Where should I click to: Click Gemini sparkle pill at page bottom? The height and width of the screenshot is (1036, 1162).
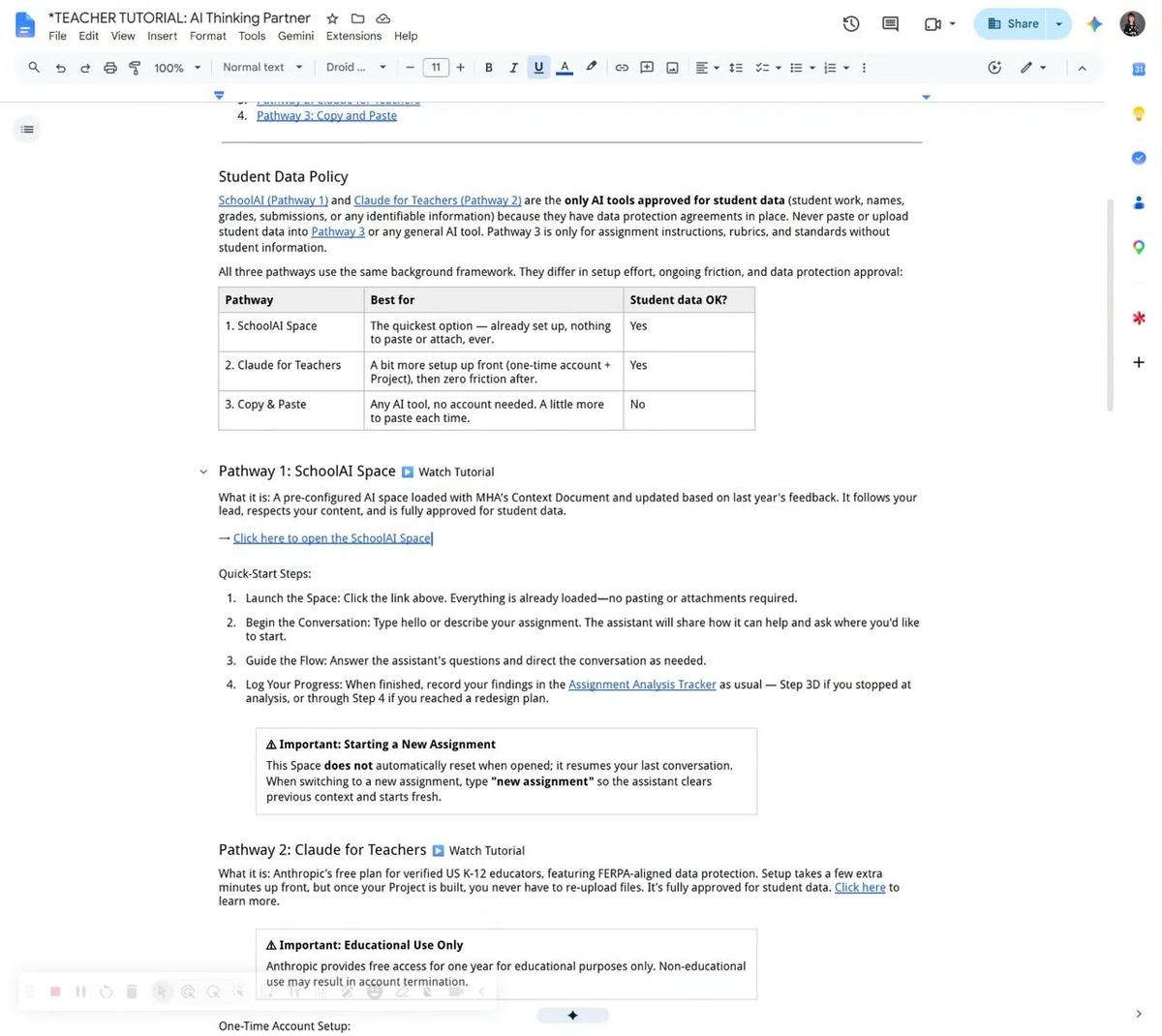tap(572, 1016)
